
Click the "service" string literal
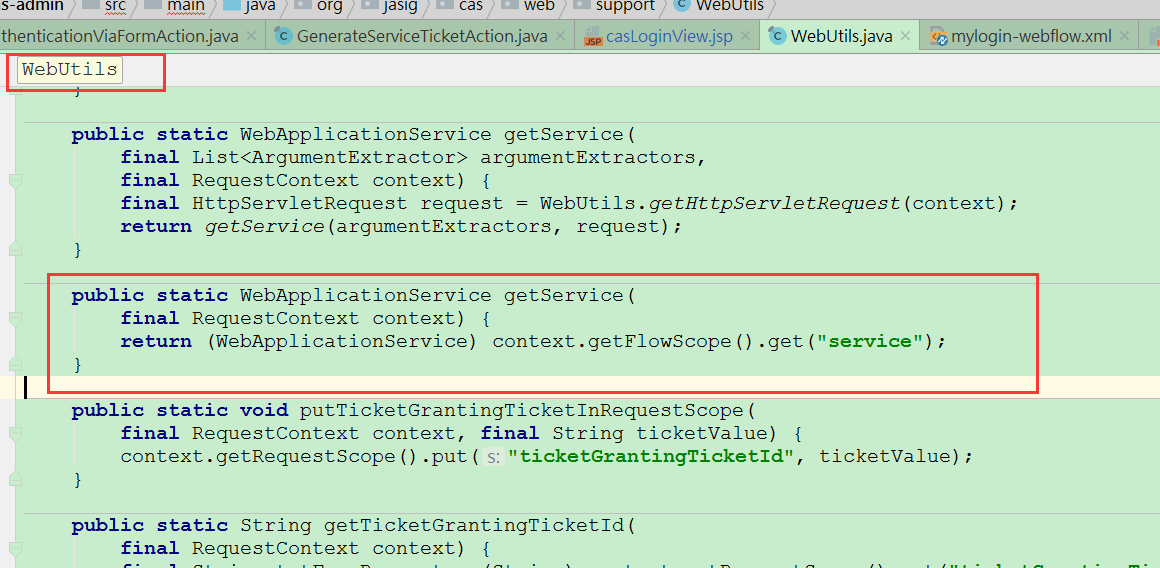click(871, 341)
